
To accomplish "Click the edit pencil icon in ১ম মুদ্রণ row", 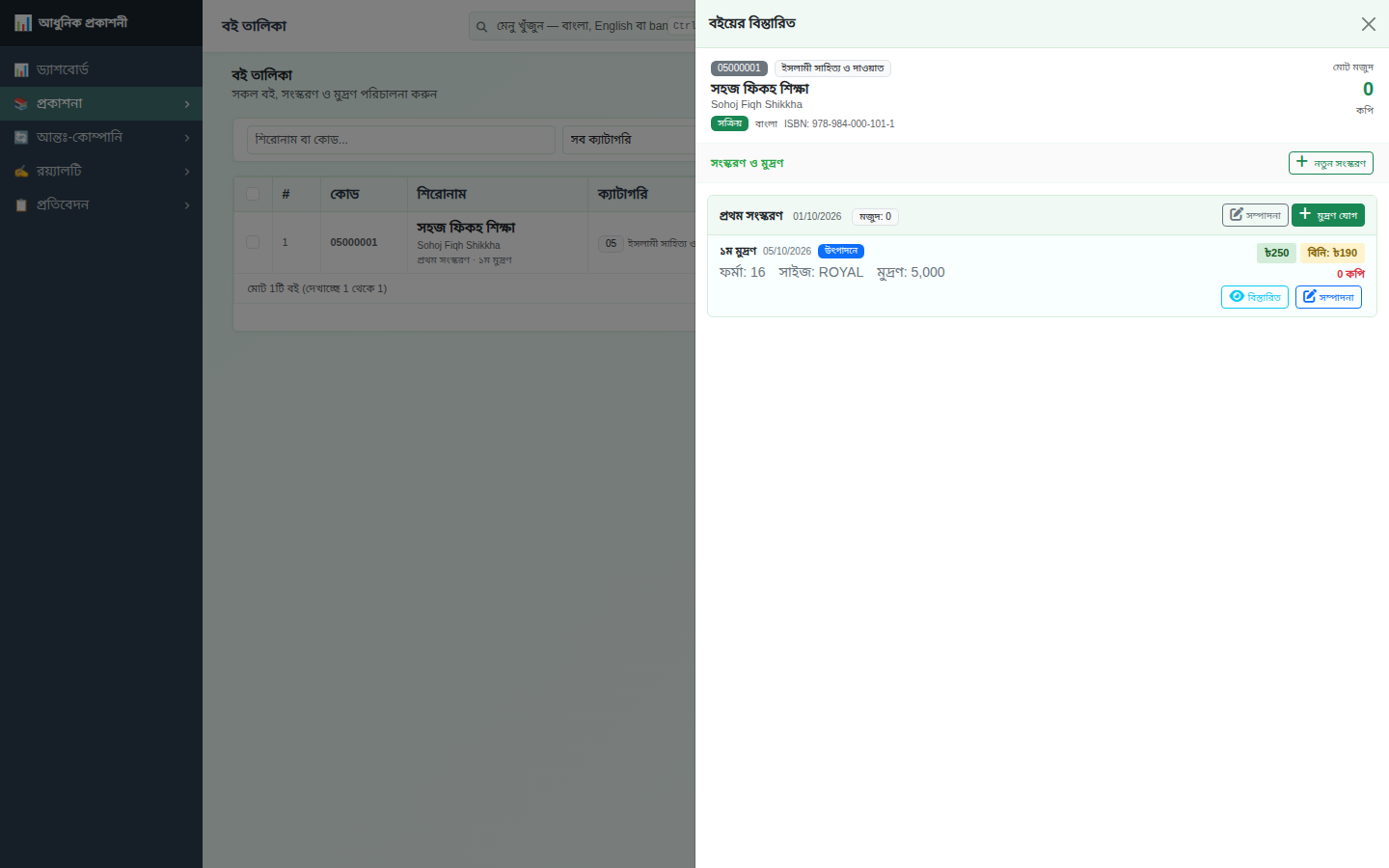I will coord(1309,296).
